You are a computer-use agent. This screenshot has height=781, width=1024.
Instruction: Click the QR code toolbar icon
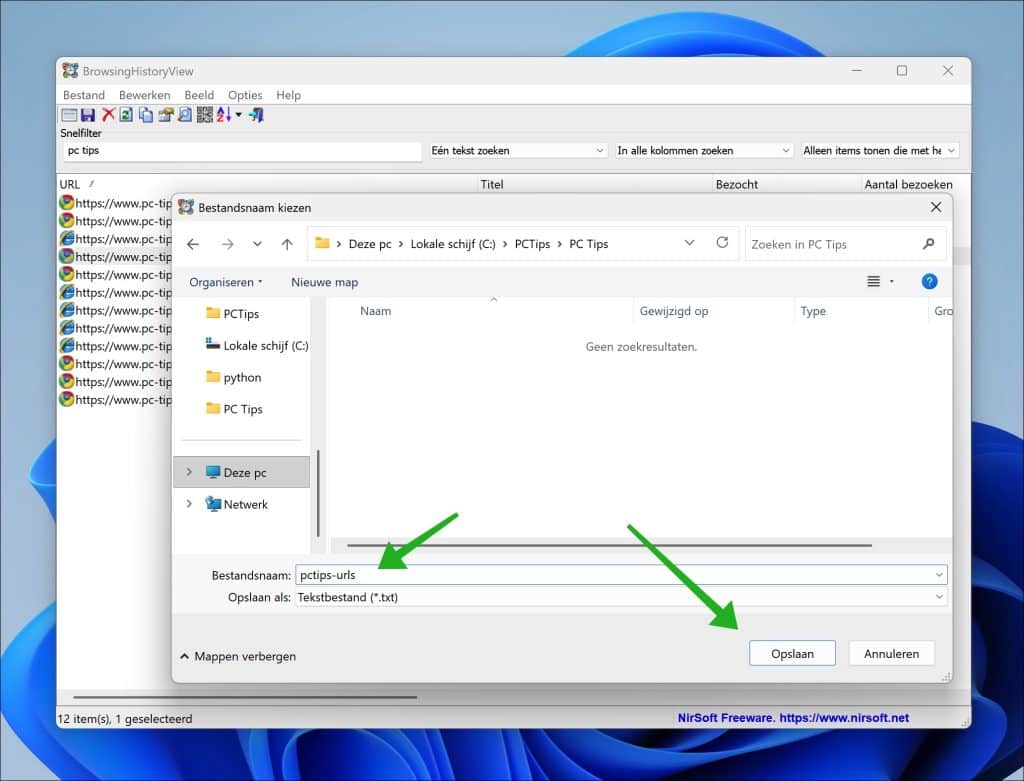pyautogui.click(x=204, y=116)
